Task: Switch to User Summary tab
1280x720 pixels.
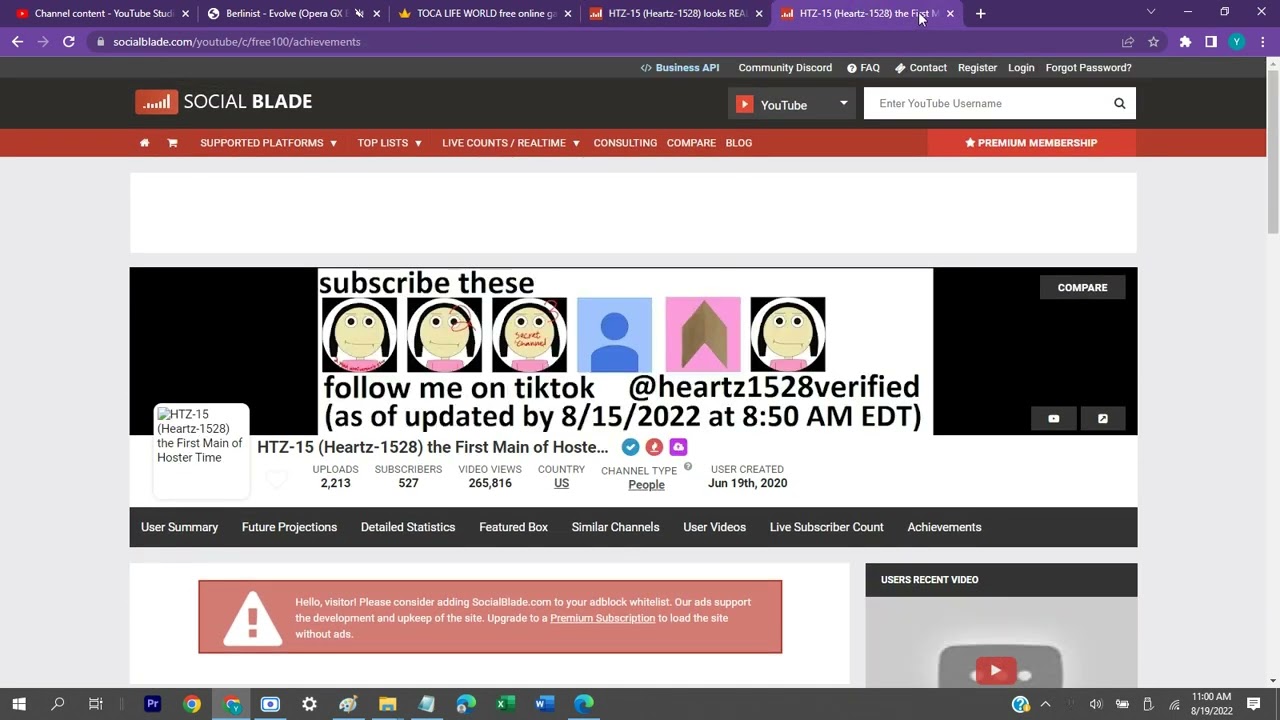Action: [179, 527]
